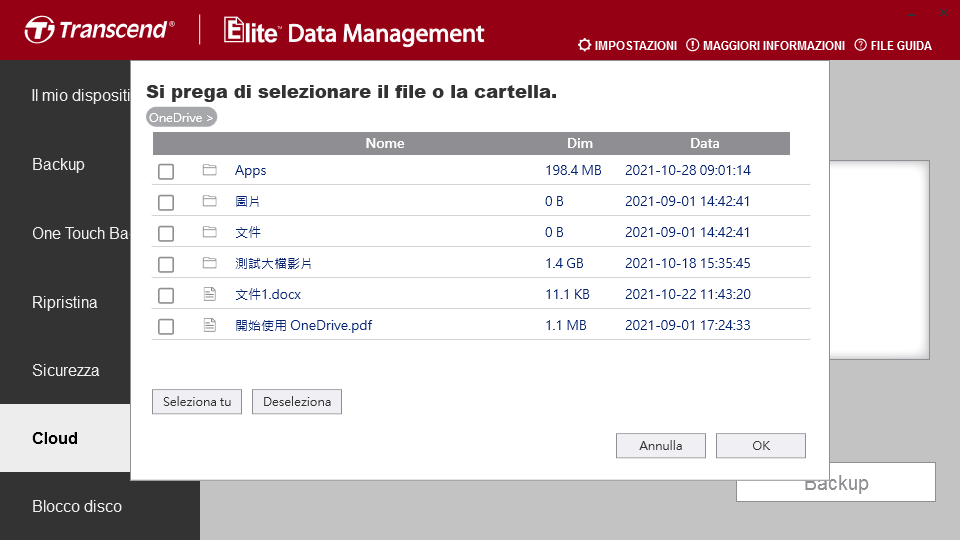Open the 圖片 folder name

(248, 201)
